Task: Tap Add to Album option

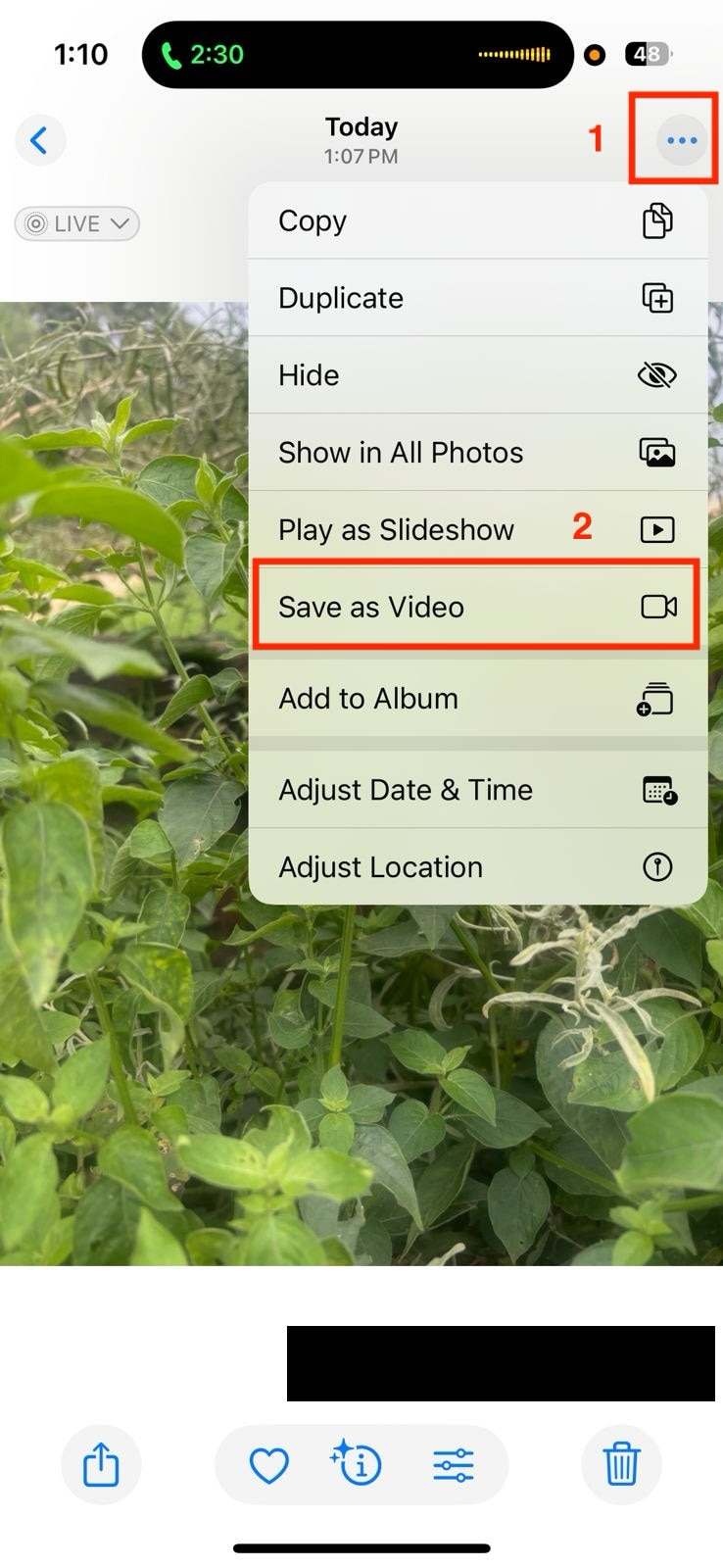Action: (x=478, y=699)
